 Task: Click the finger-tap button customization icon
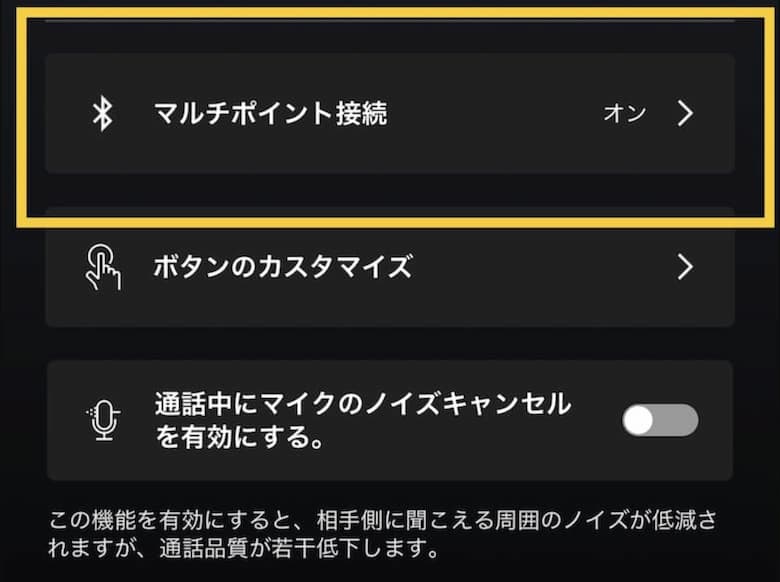tap(101, 267)
